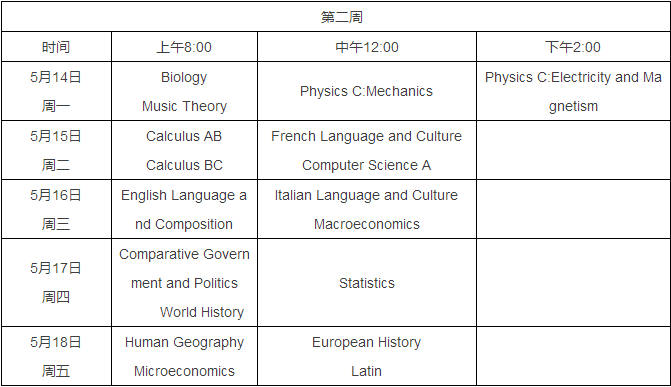Select French Language and Culture text

click(367, 136)
